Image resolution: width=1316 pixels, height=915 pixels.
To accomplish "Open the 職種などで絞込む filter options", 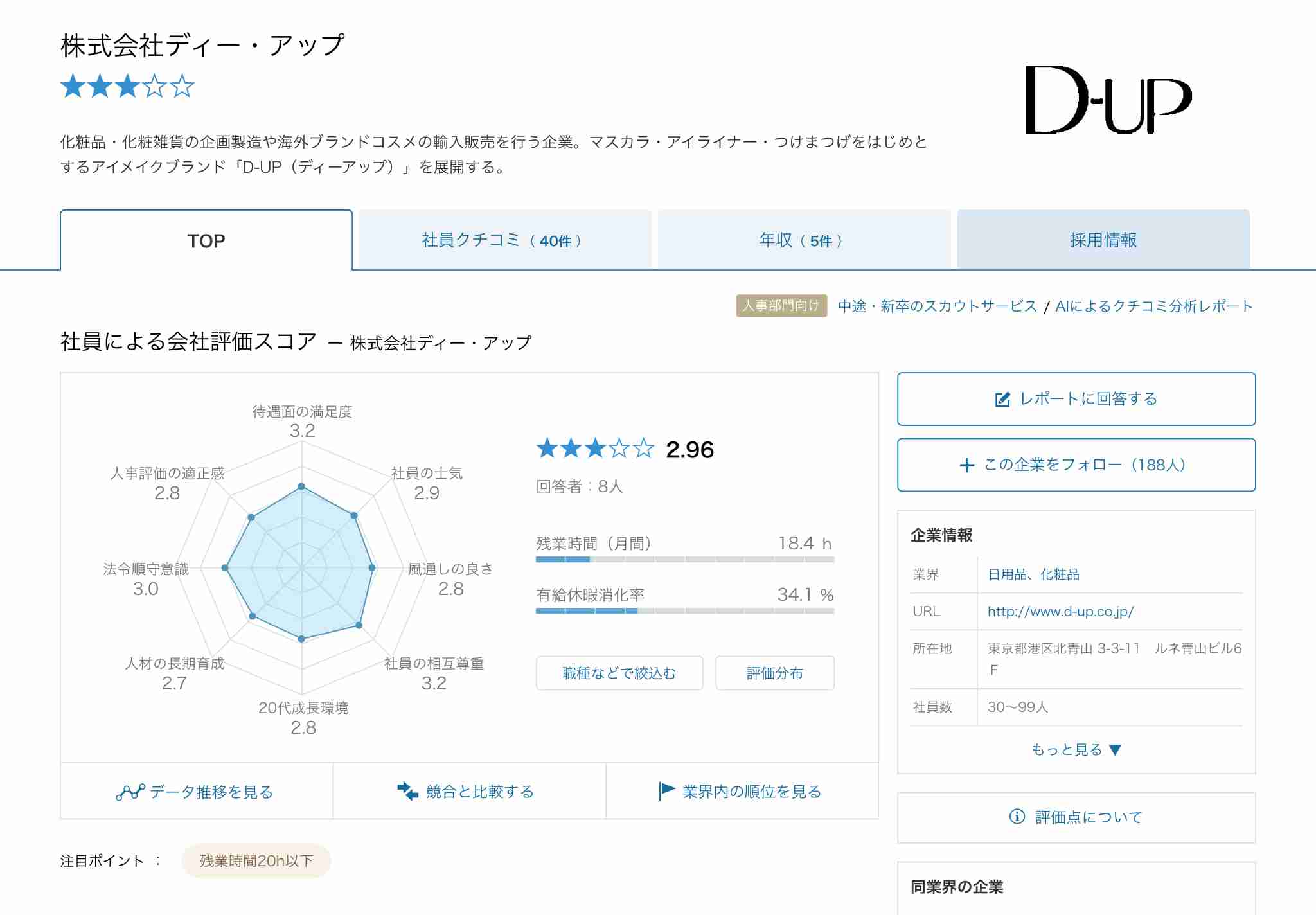I will (x=619, y=673).
